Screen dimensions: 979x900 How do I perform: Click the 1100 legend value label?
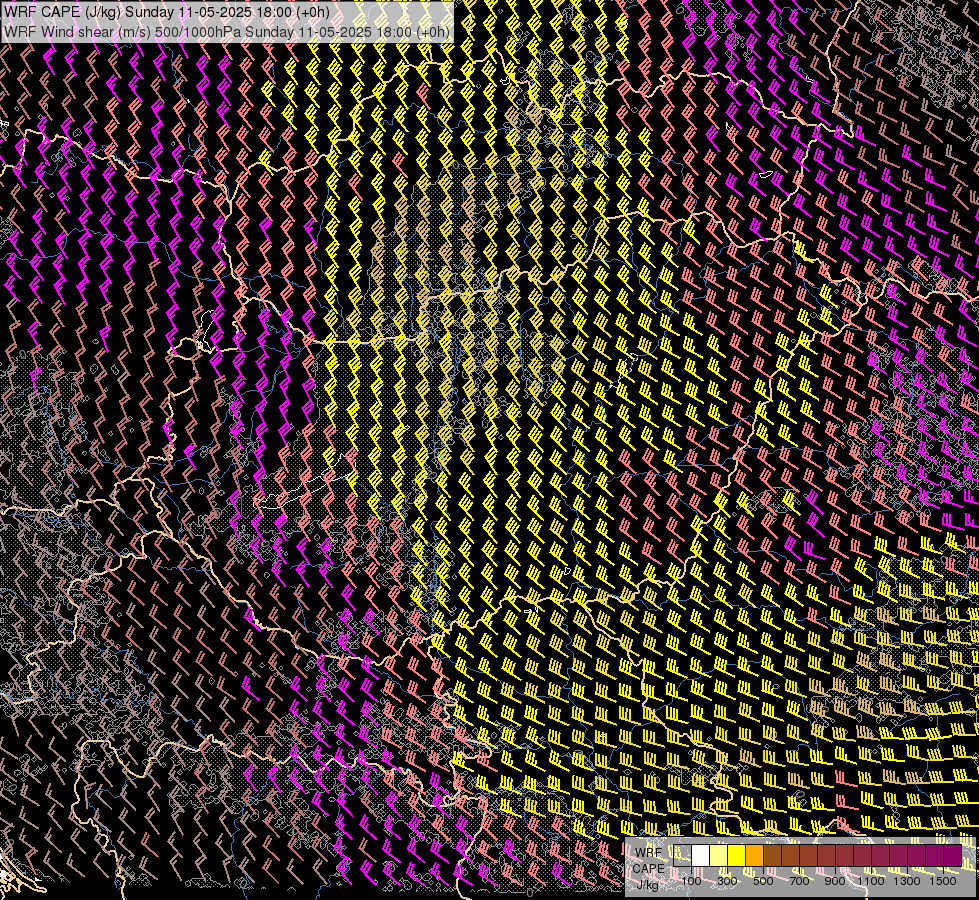click(870, 881)
